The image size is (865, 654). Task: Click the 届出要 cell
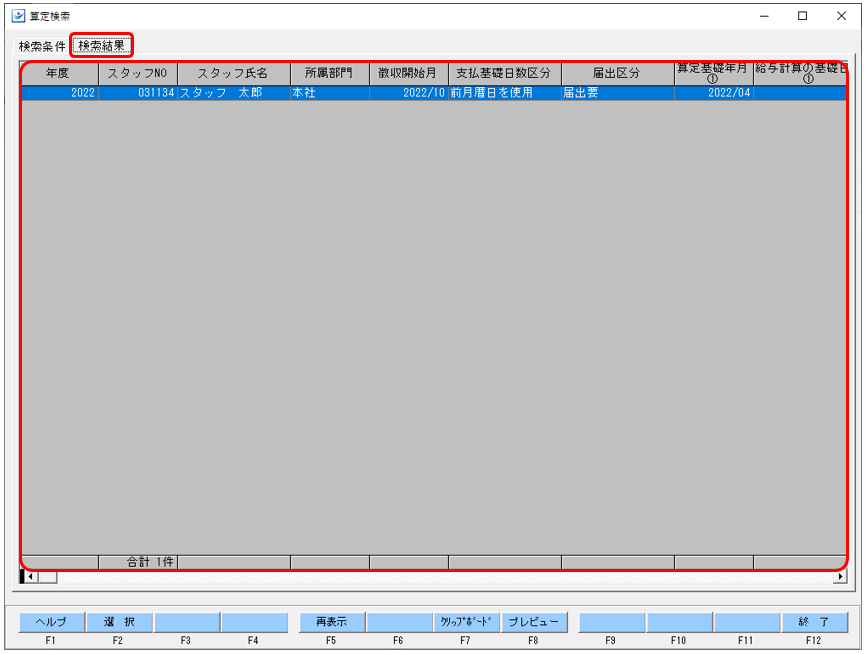617,93
